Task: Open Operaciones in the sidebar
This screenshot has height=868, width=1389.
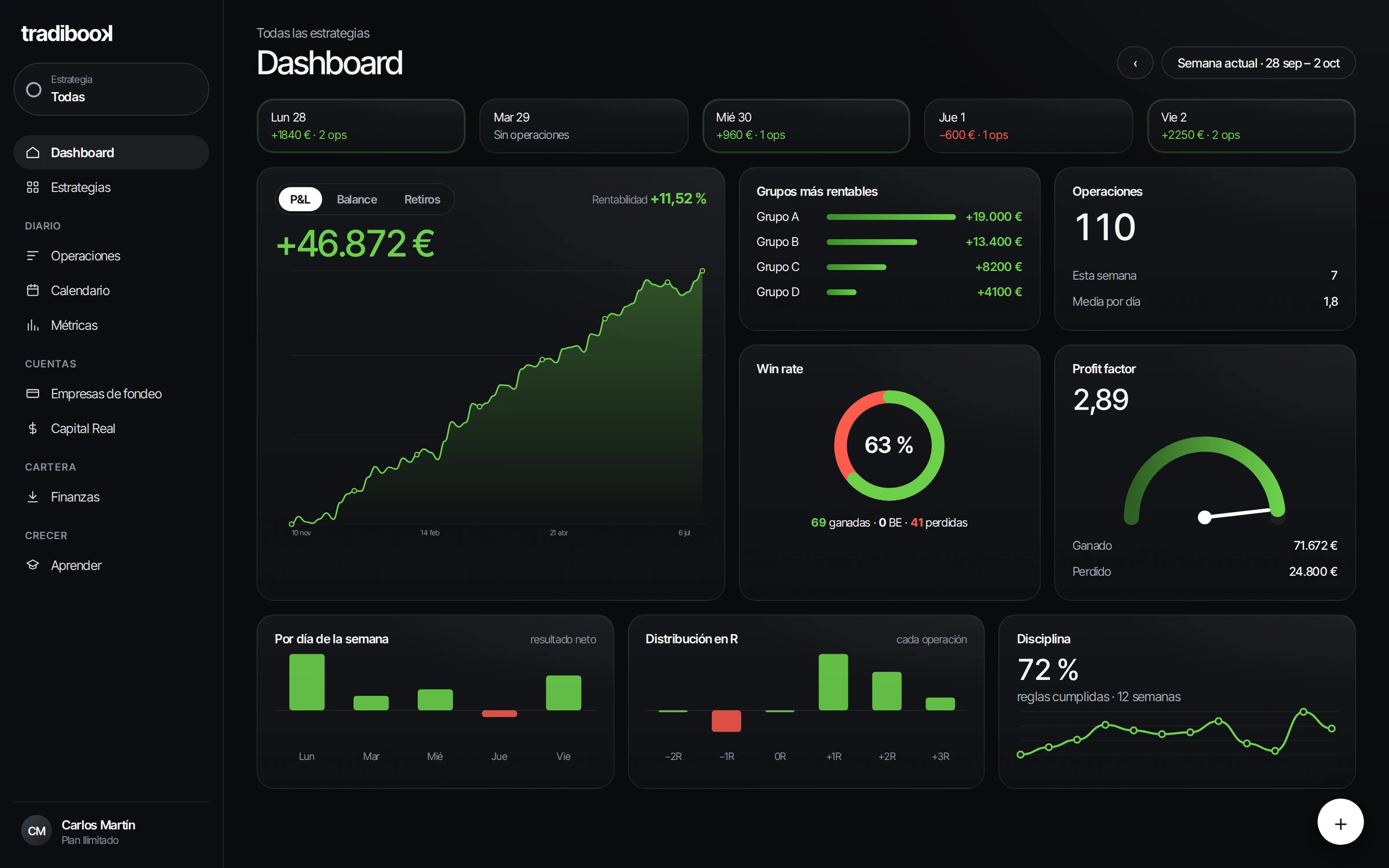Action: click(111, 255)
